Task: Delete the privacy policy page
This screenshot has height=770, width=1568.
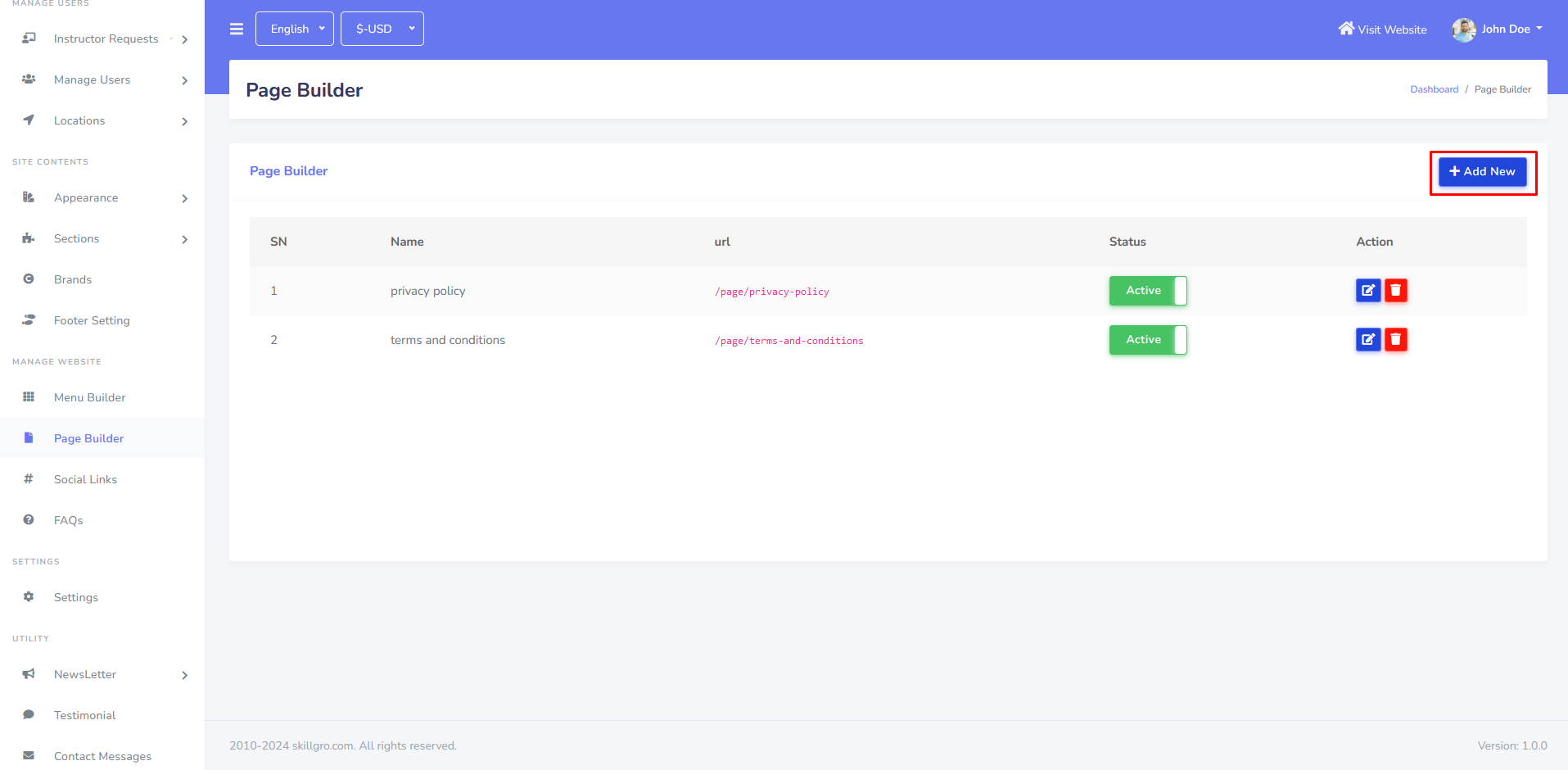Action: coord(1396,291)
